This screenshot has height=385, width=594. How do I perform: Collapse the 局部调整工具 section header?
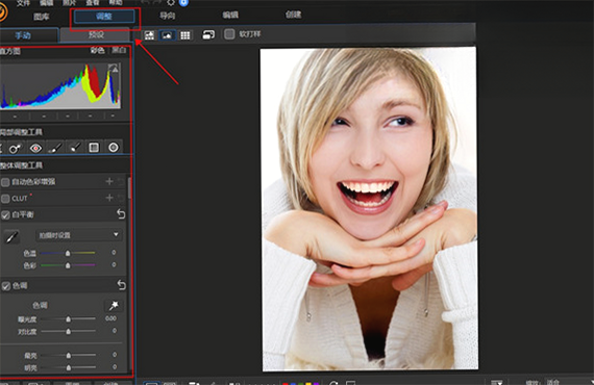point(21,132)
